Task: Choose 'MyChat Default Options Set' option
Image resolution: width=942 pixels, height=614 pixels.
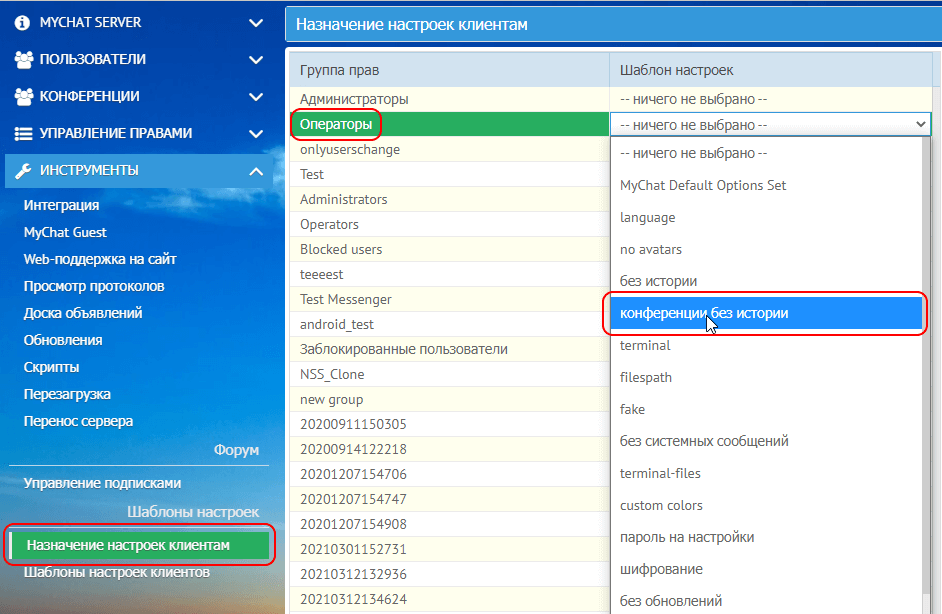Action: 703,185
